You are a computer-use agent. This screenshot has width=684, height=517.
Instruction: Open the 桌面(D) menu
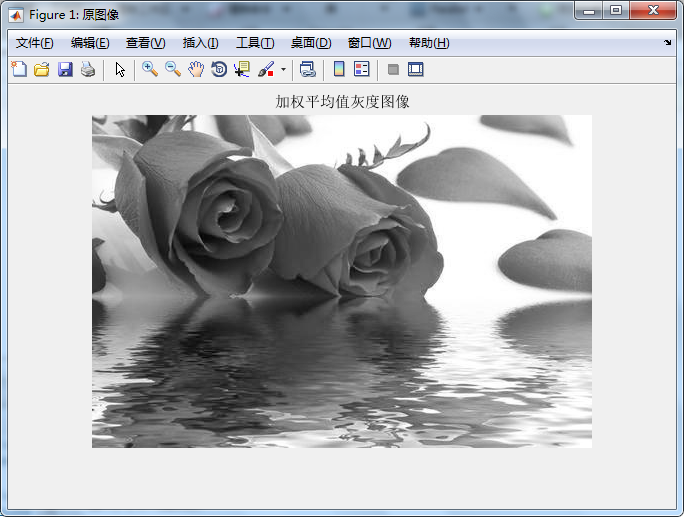pyautogui.click(x=311, y=43)
